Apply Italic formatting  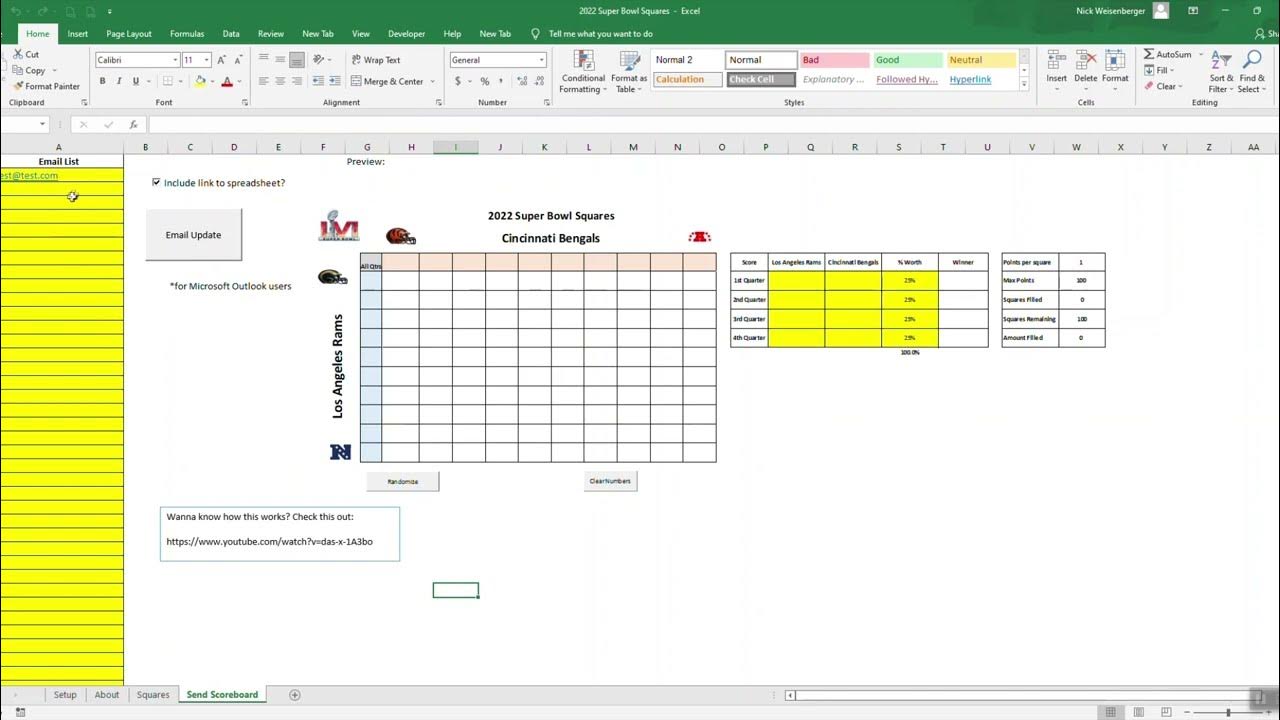coord(118,81)
